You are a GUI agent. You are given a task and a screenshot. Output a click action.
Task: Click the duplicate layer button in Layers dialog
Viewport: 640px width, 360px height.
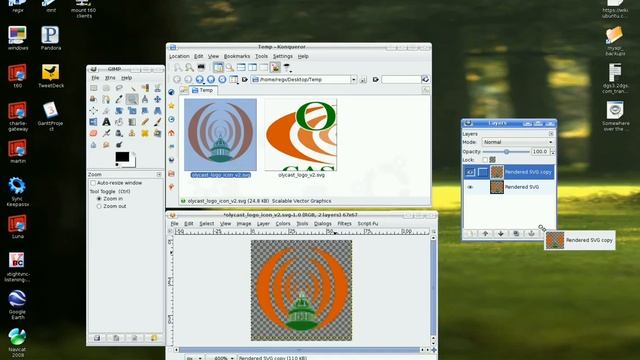click(516, 233)
